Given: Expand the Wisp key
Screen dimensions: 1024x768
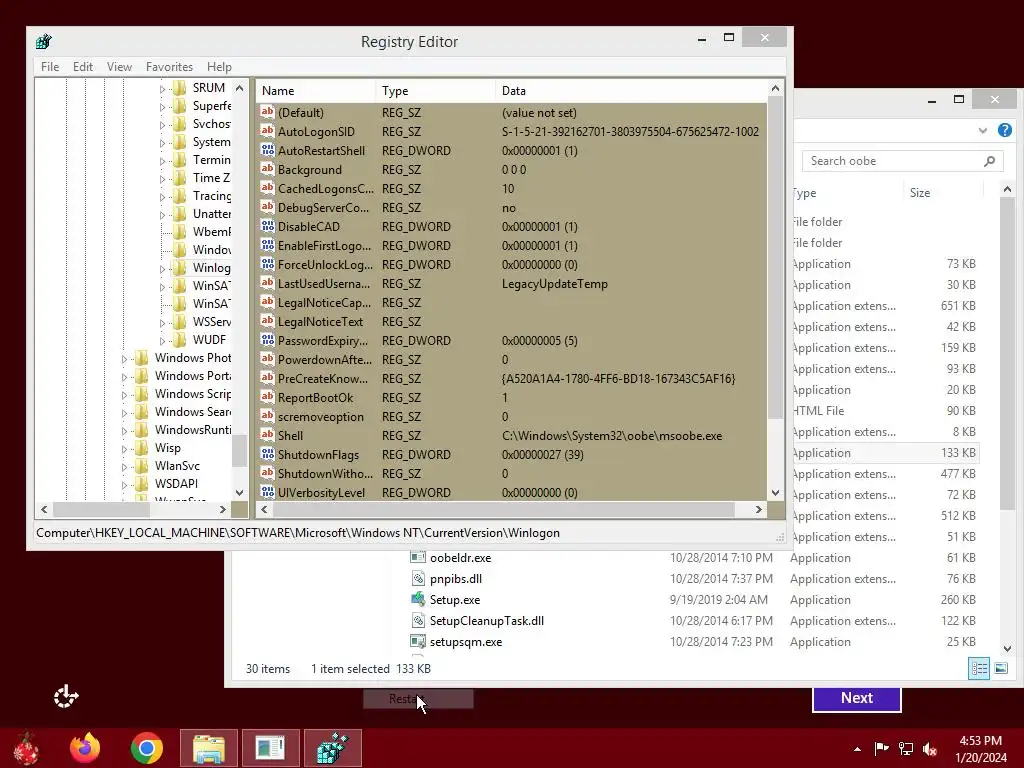Looking at the screenshot, I should click(124, 449).
